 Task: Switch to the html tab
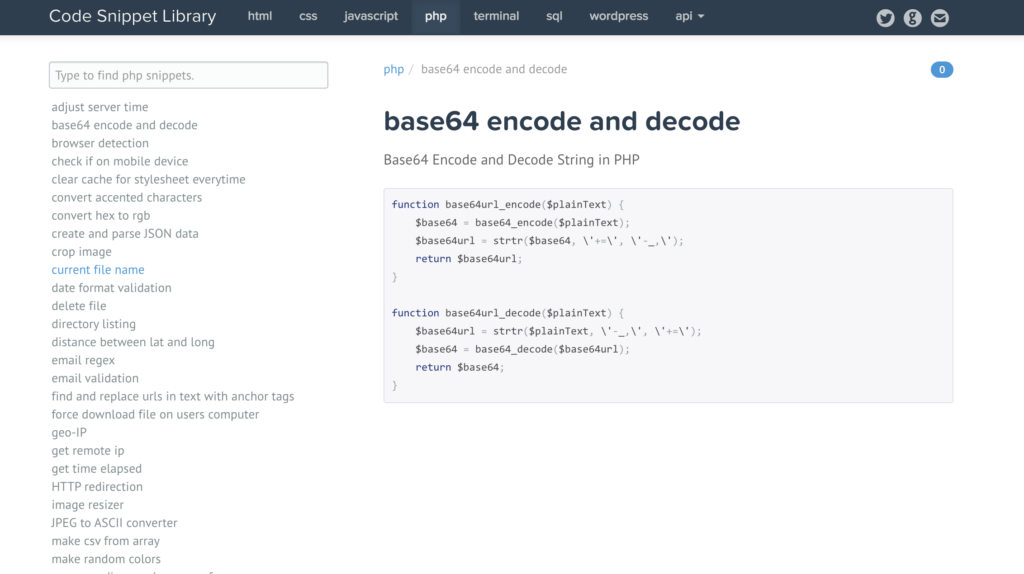tap(260, 16)
